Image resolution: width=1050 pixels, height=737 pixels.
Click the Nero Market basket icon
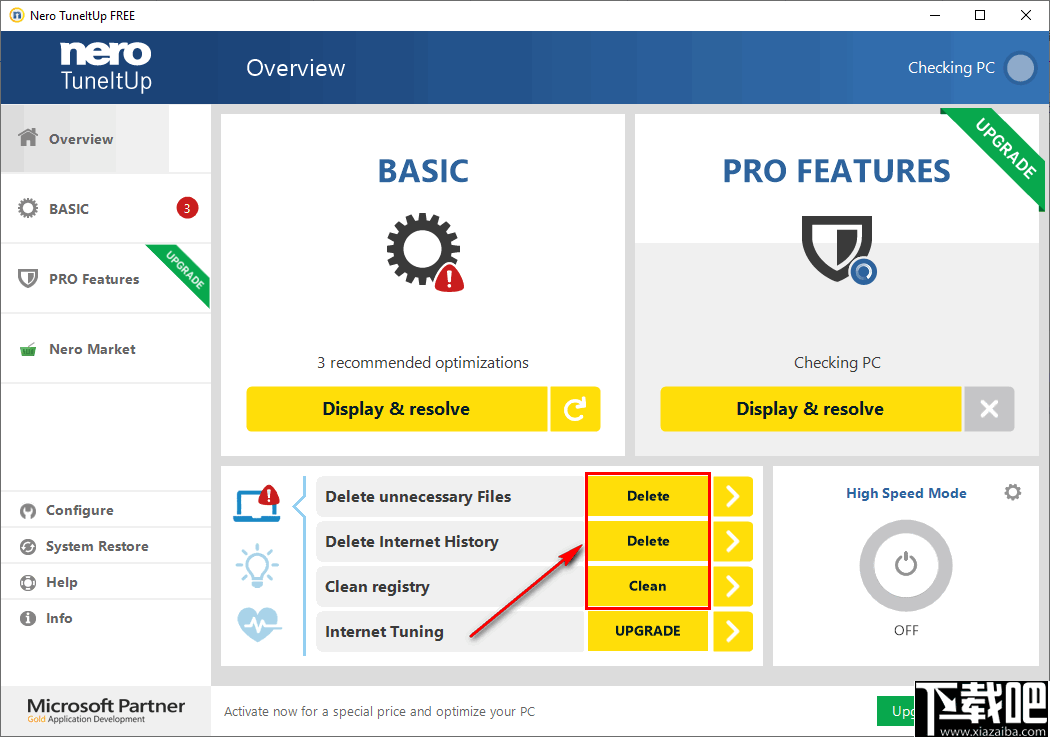tap(28, 349)
